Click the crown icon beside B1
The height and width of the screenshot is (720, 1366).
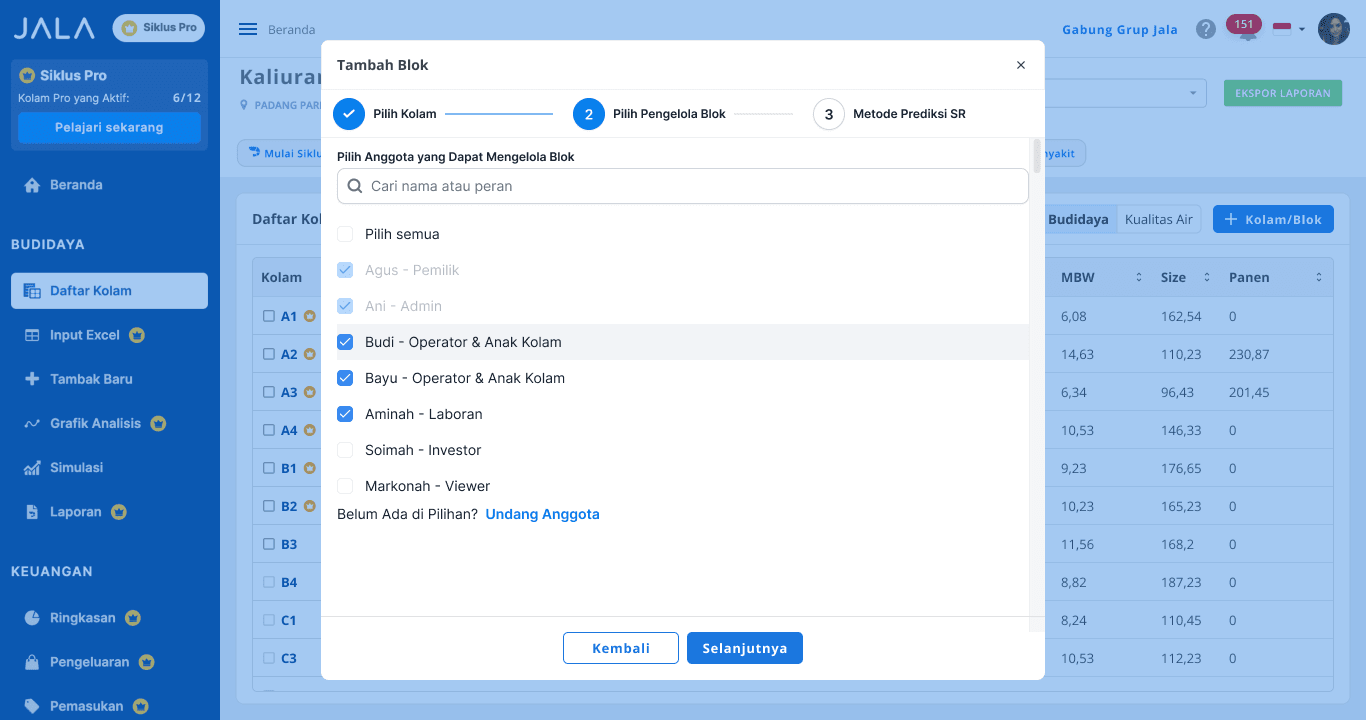point(310,468)
